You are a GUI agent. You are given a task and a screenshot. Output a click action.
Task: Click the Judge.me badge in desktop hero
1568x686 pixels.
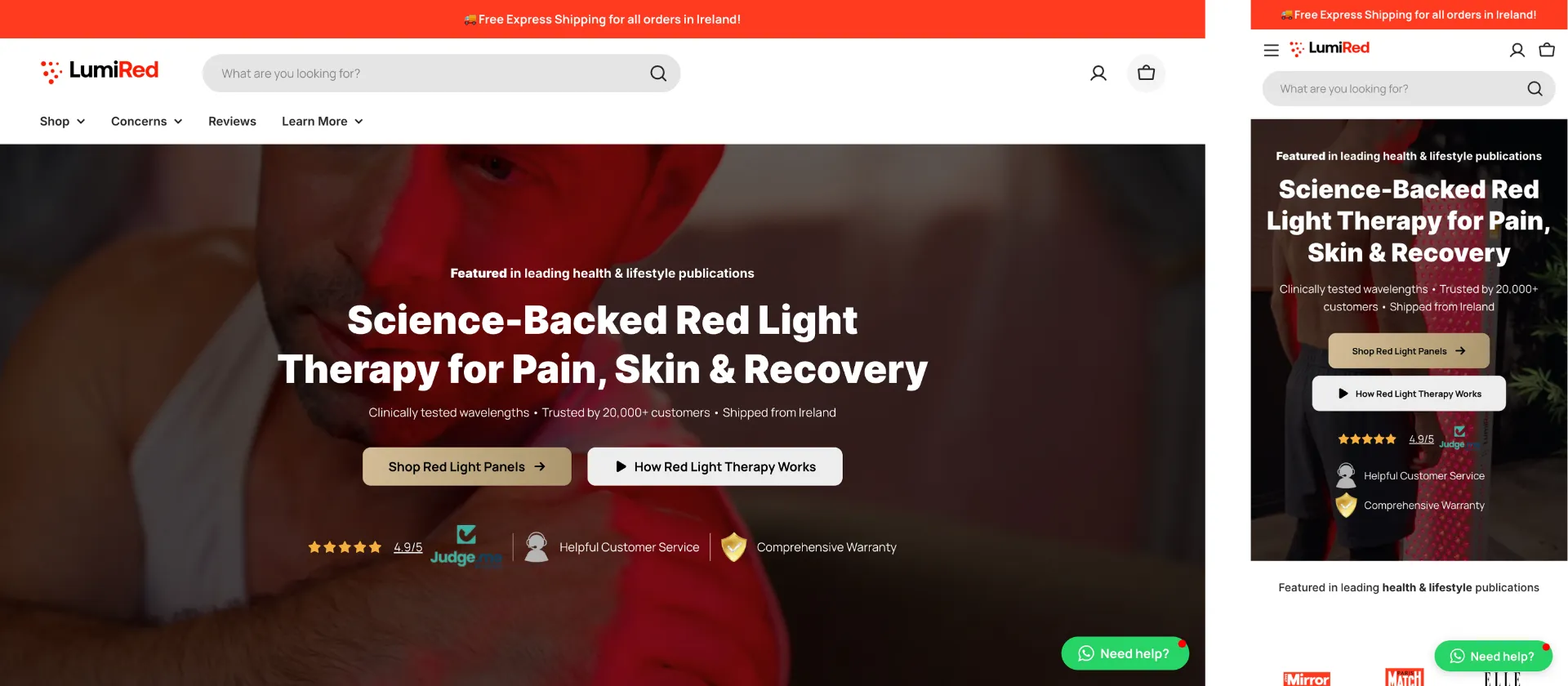465,546
